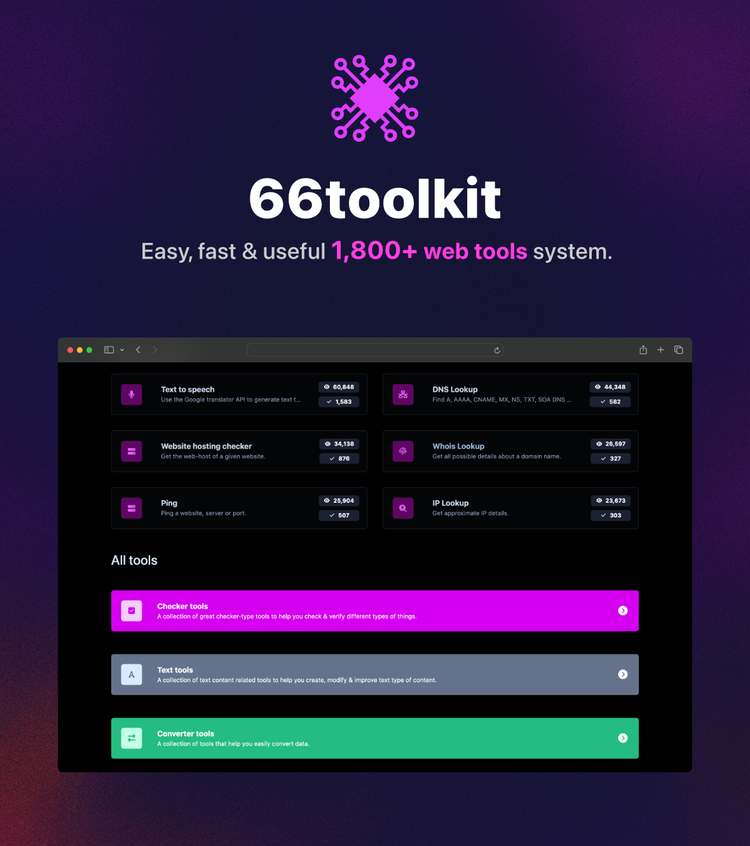The image size is (750, 846).
Task: Open the Whois Lookup tool link
Action: (x=458, y=446)
